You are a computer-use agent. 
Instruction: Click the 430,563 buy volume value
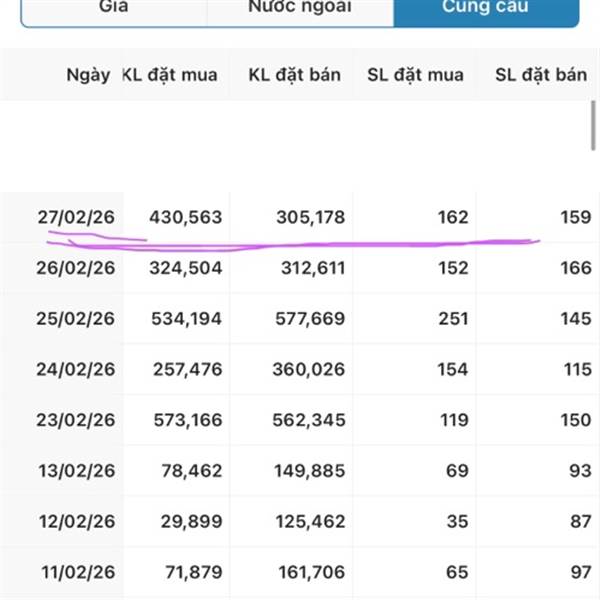coord(185,217)
